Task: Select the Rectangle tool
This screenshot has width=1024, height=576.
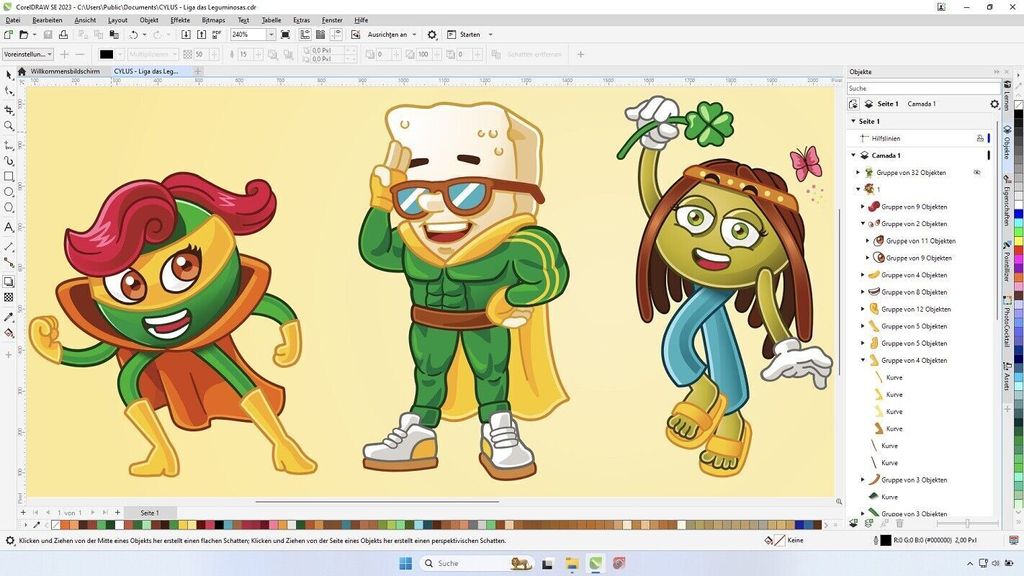Action: 9,177
